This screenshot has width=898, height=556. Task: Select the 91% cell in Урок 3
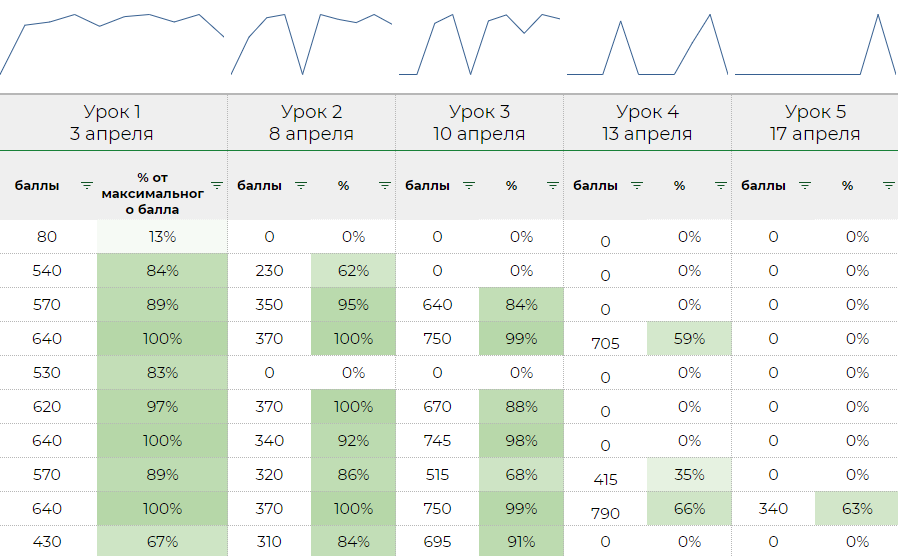point(521,542)
